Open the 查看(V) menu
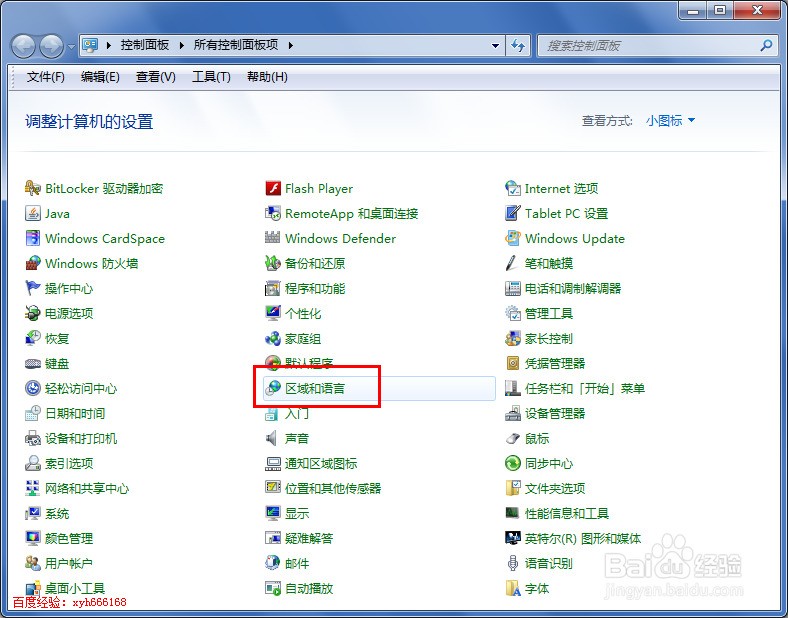 (156, 77)
